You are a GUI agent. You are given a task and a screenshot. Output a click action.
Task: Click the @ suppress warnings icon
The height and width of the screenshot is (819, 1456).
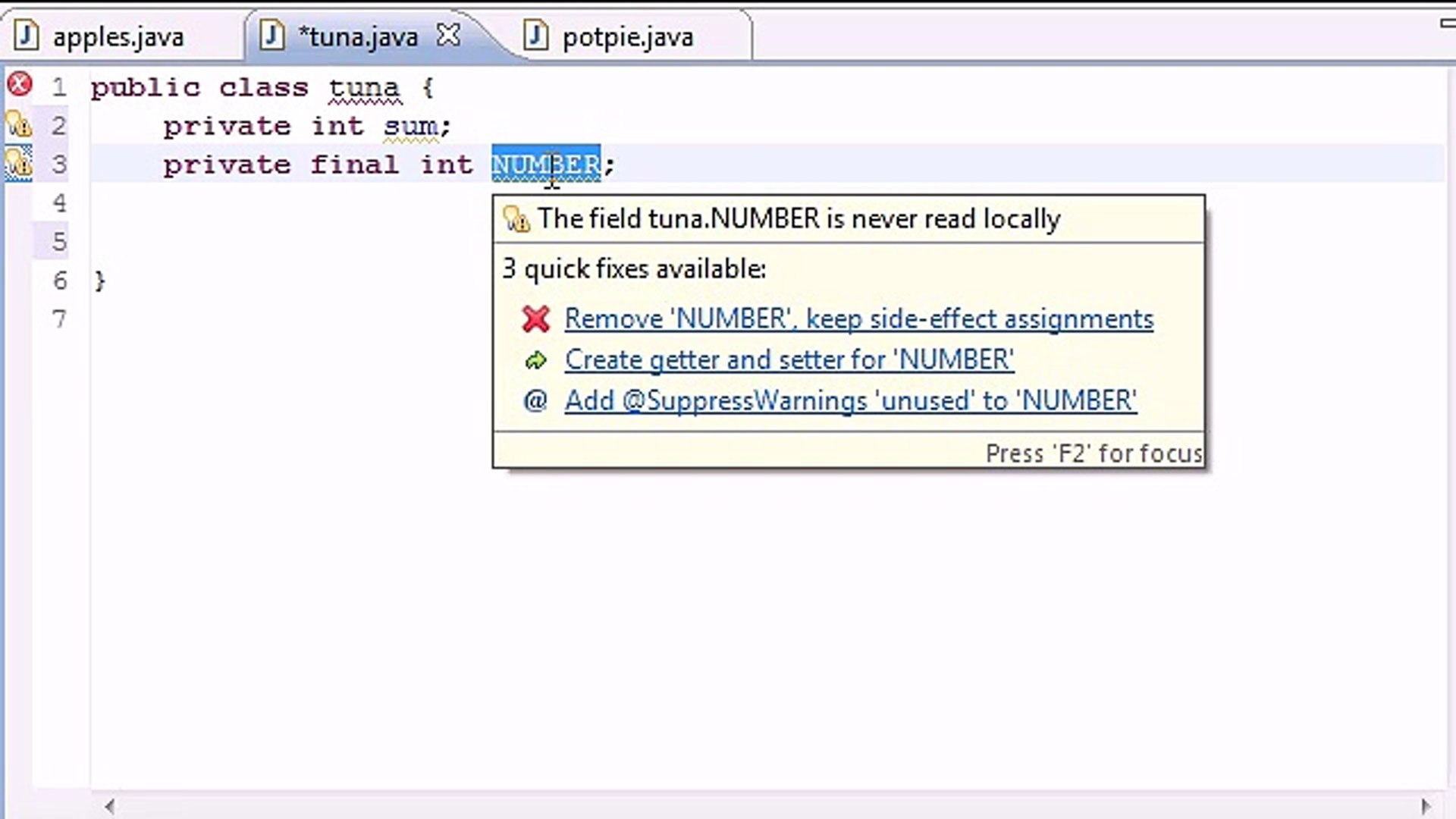(536, 400)
